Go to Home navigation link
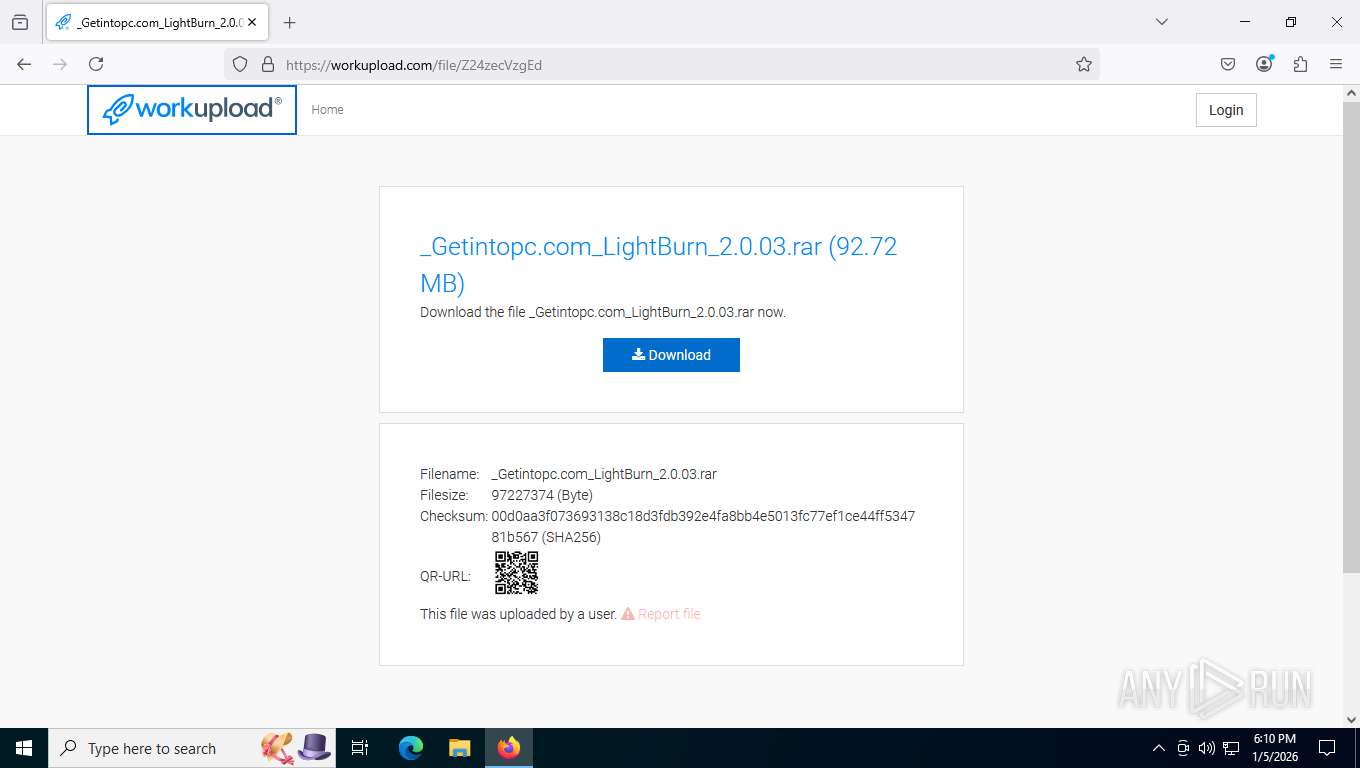Image resolution: width=1360 pixels, height=768 pixels. pos(327,110)
